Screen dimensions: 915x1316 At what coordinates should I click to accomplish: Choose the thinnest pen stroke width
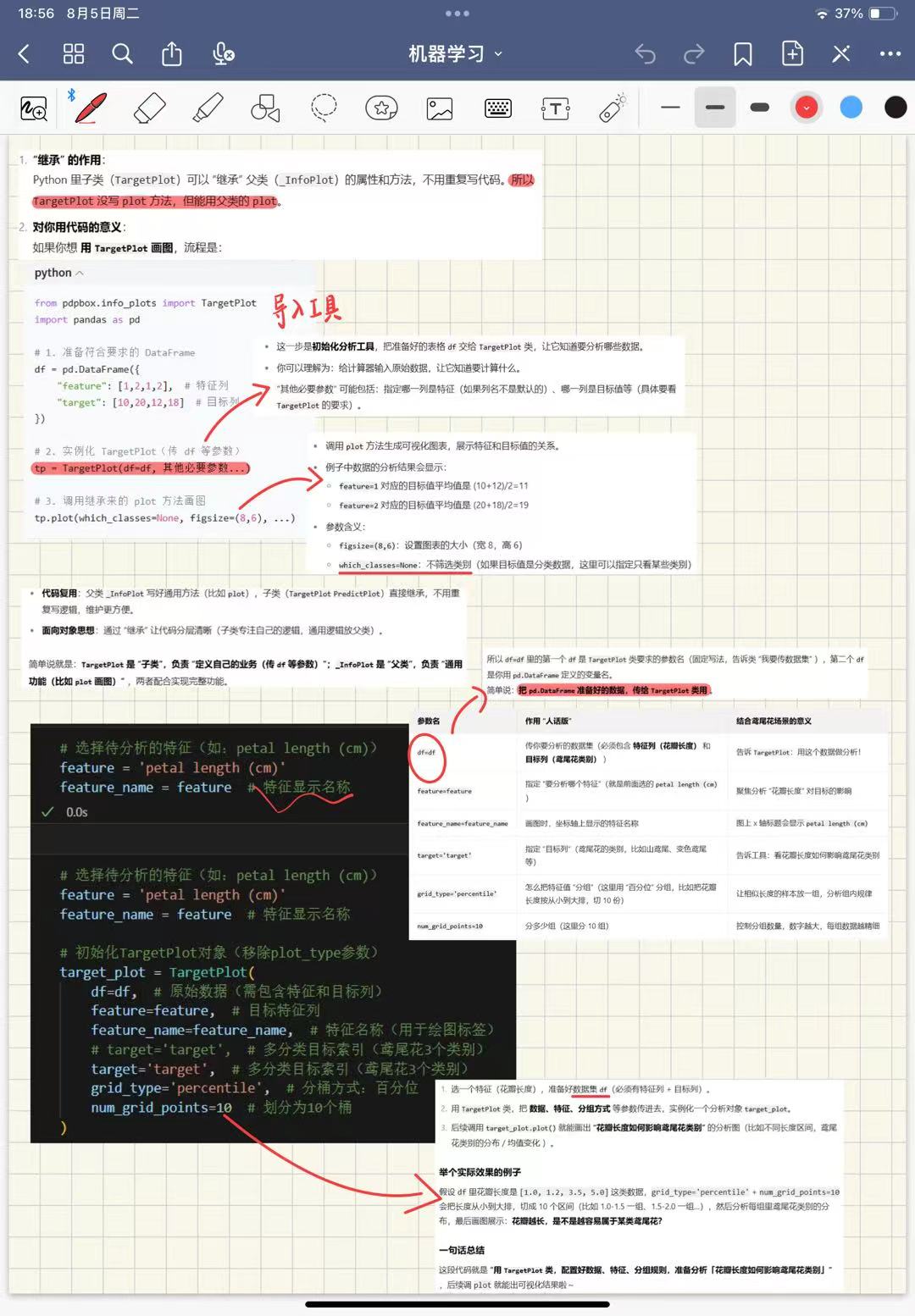click(x=670, y=108)
